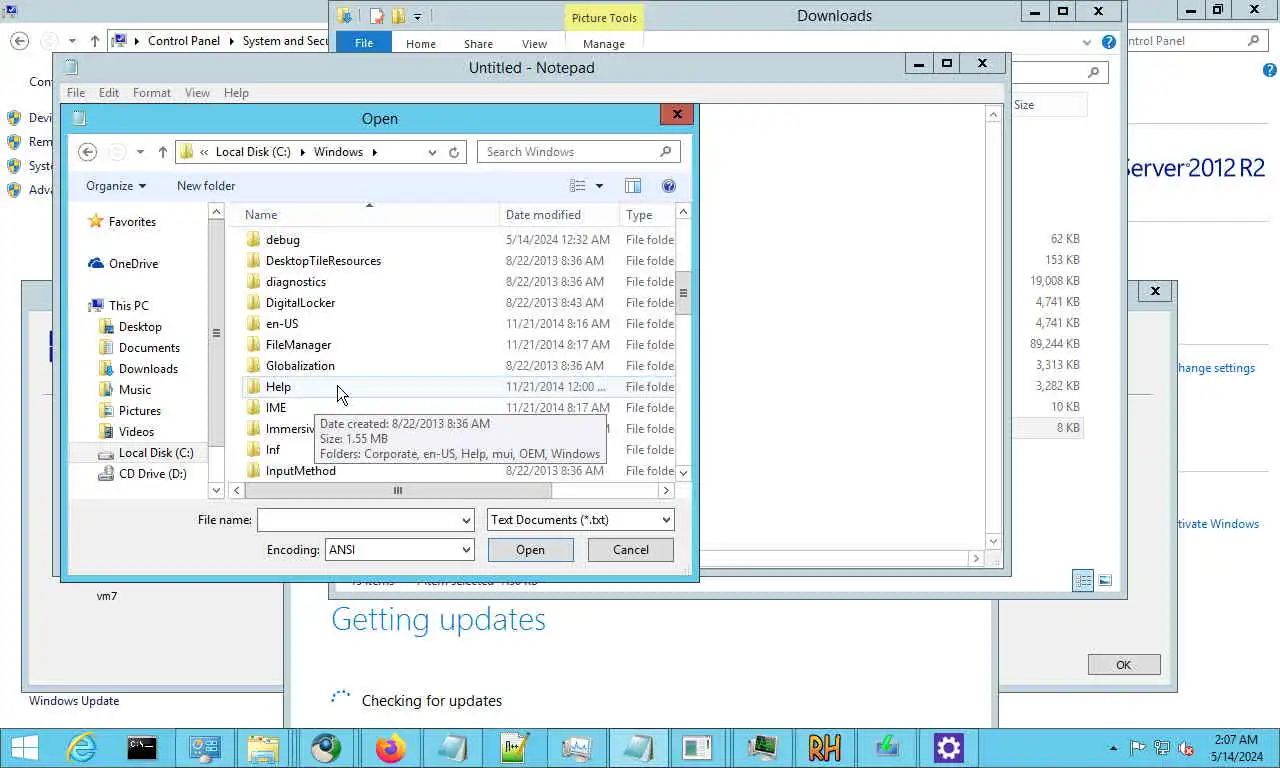Click the file list vertical scrollbar thumb
Screen dimensions: 1280x768
(683, 294)
